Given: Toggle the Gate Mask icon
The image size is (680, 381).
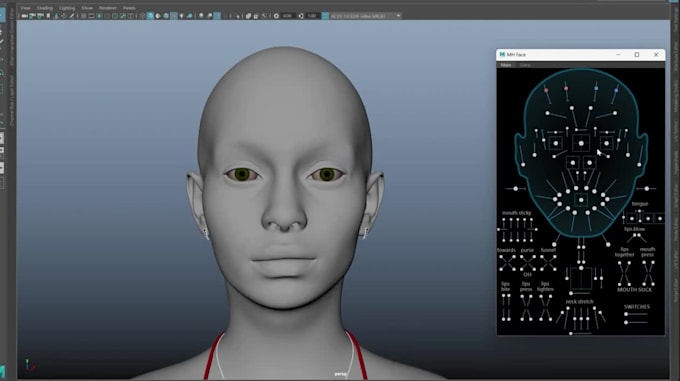Looking at the screenshot, I should coord(107,16).
